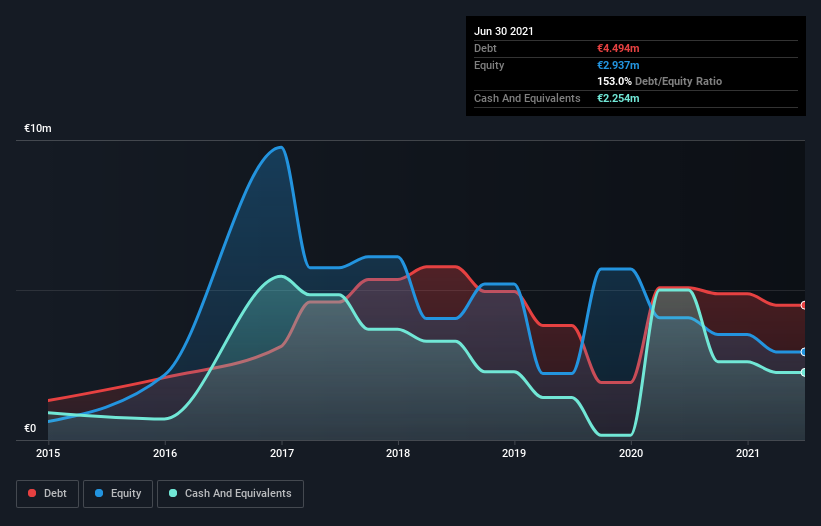Click the €10m y-axis label

38,128
